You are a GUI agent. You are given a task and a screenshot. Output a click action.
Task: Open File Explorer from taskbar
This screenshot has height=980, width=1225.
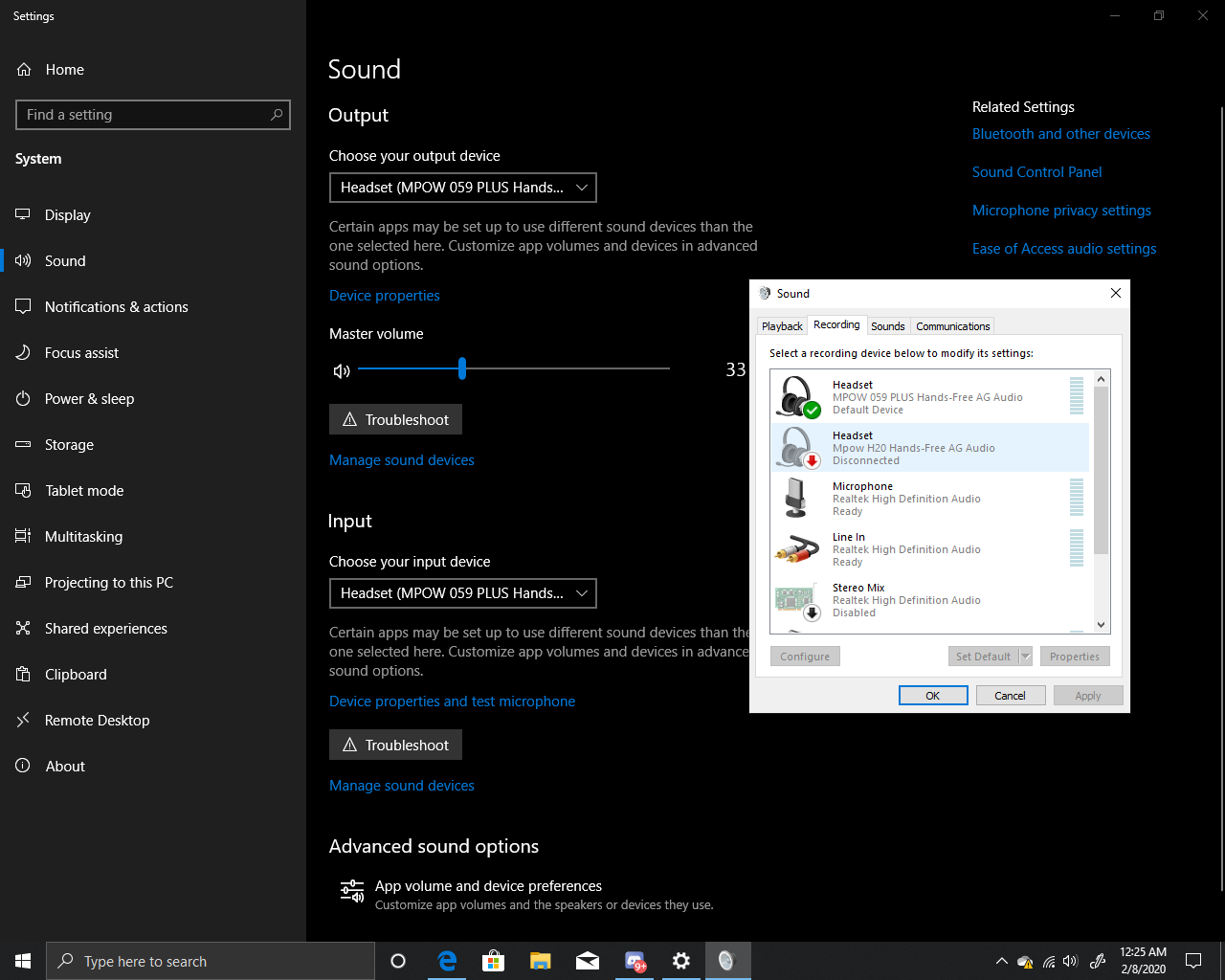point(541,961)
